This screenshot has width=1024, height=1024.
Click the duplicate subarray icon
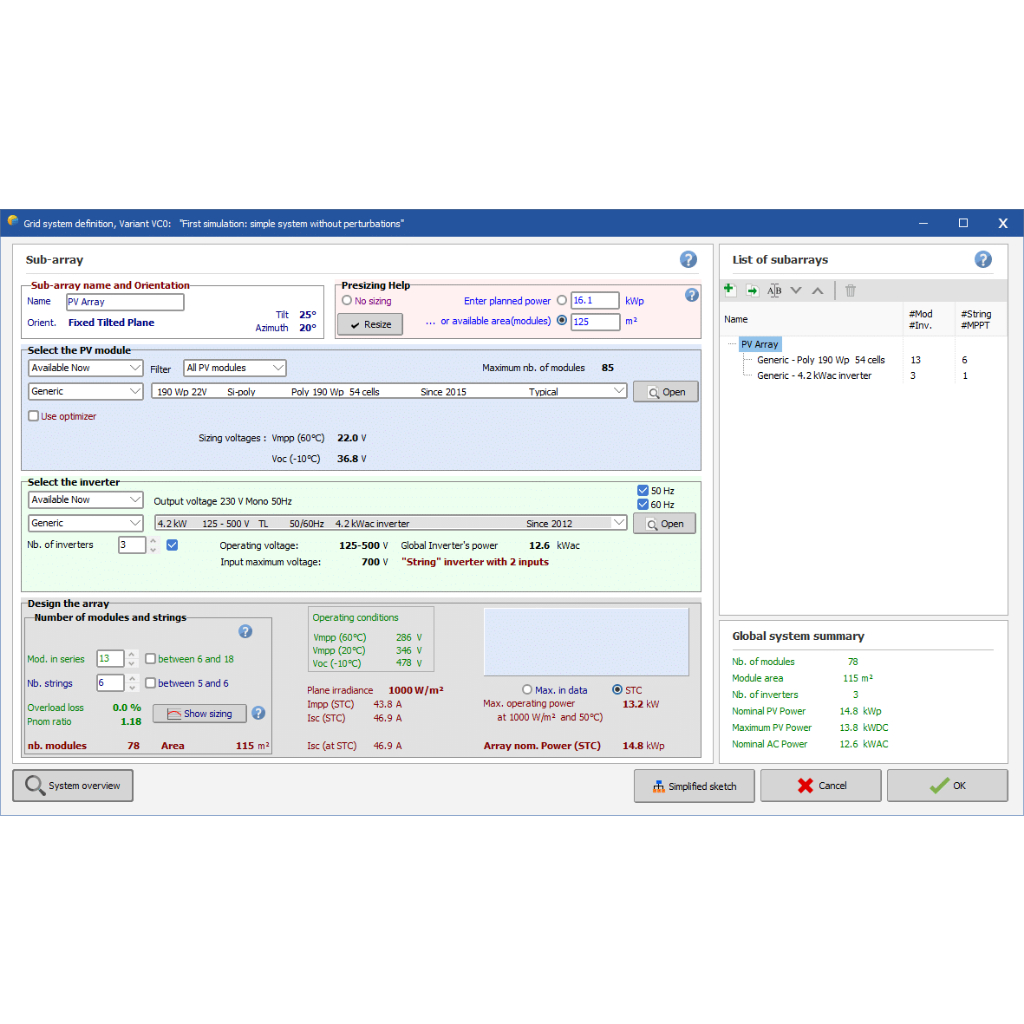click(752, 290)
